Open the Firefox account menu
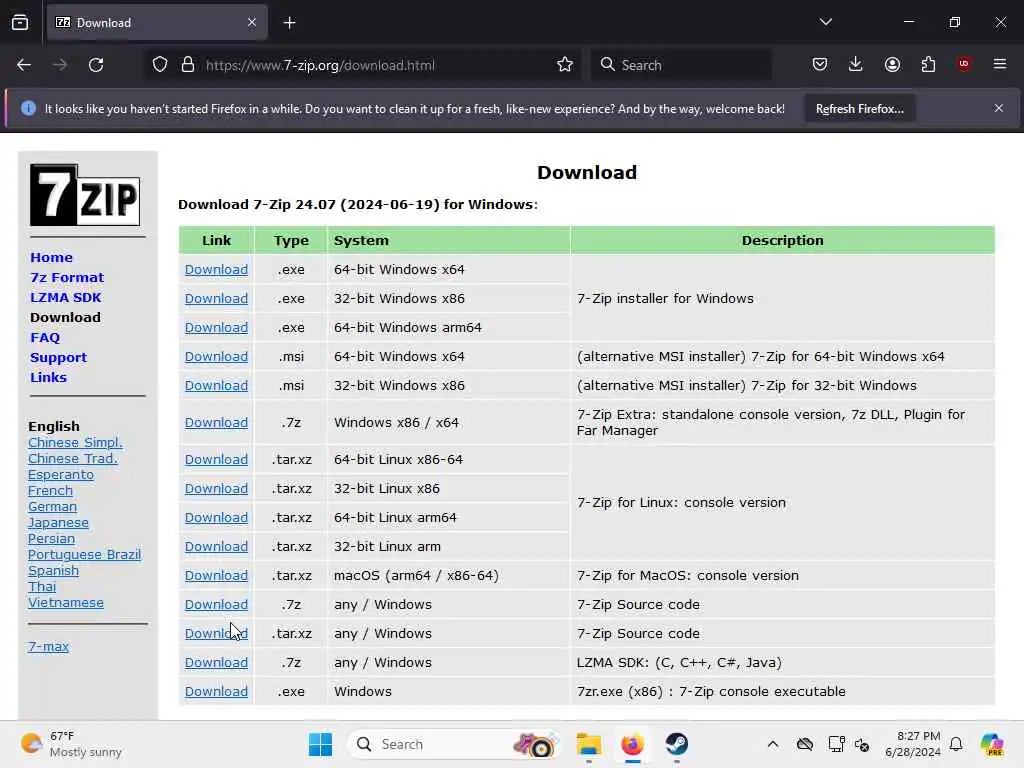The height and width of the screenshot is (768, 1024). (892, 65)
